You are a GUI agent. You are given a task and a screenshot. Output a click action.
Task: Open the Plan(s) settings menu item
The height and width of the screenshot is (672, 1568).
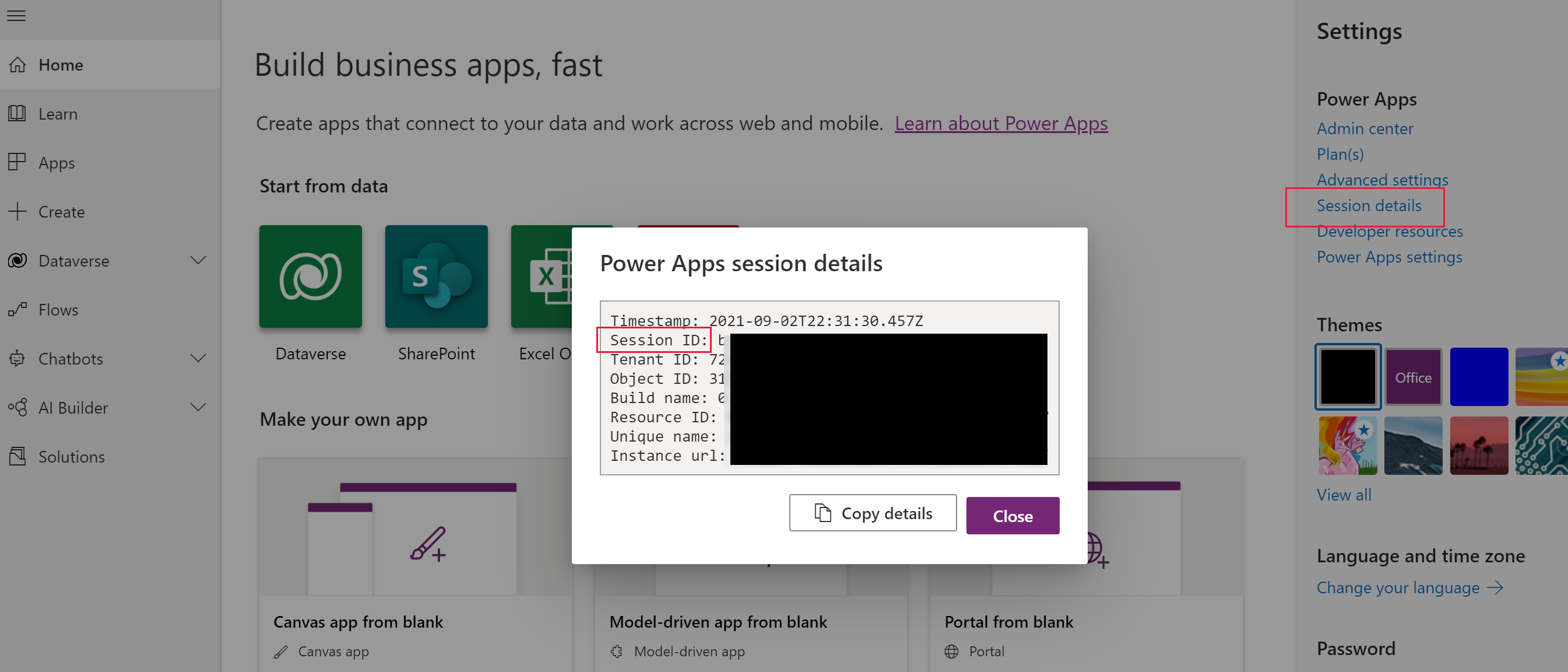coord(1339,154)
